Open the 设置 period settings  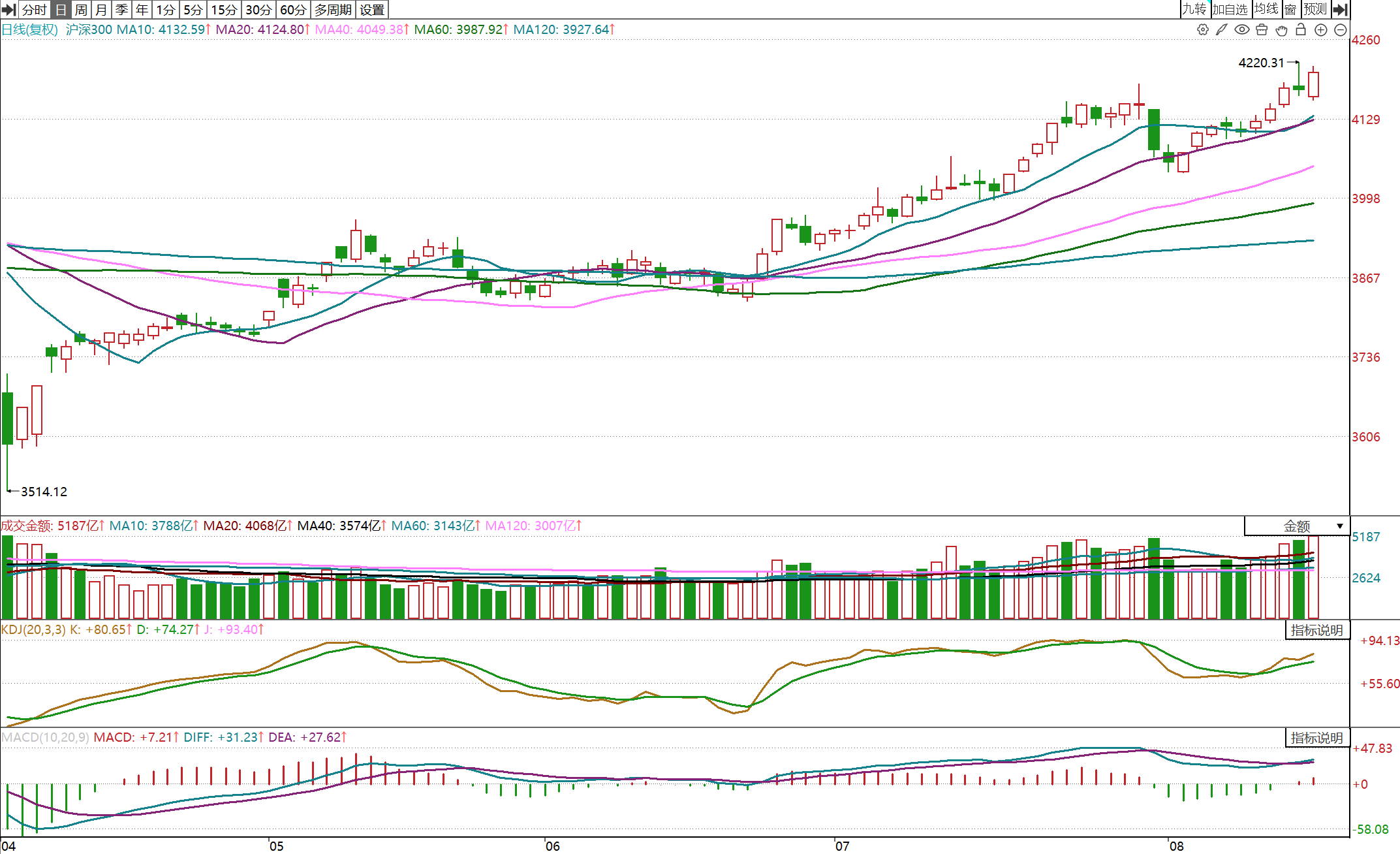(x=372, y=10)
